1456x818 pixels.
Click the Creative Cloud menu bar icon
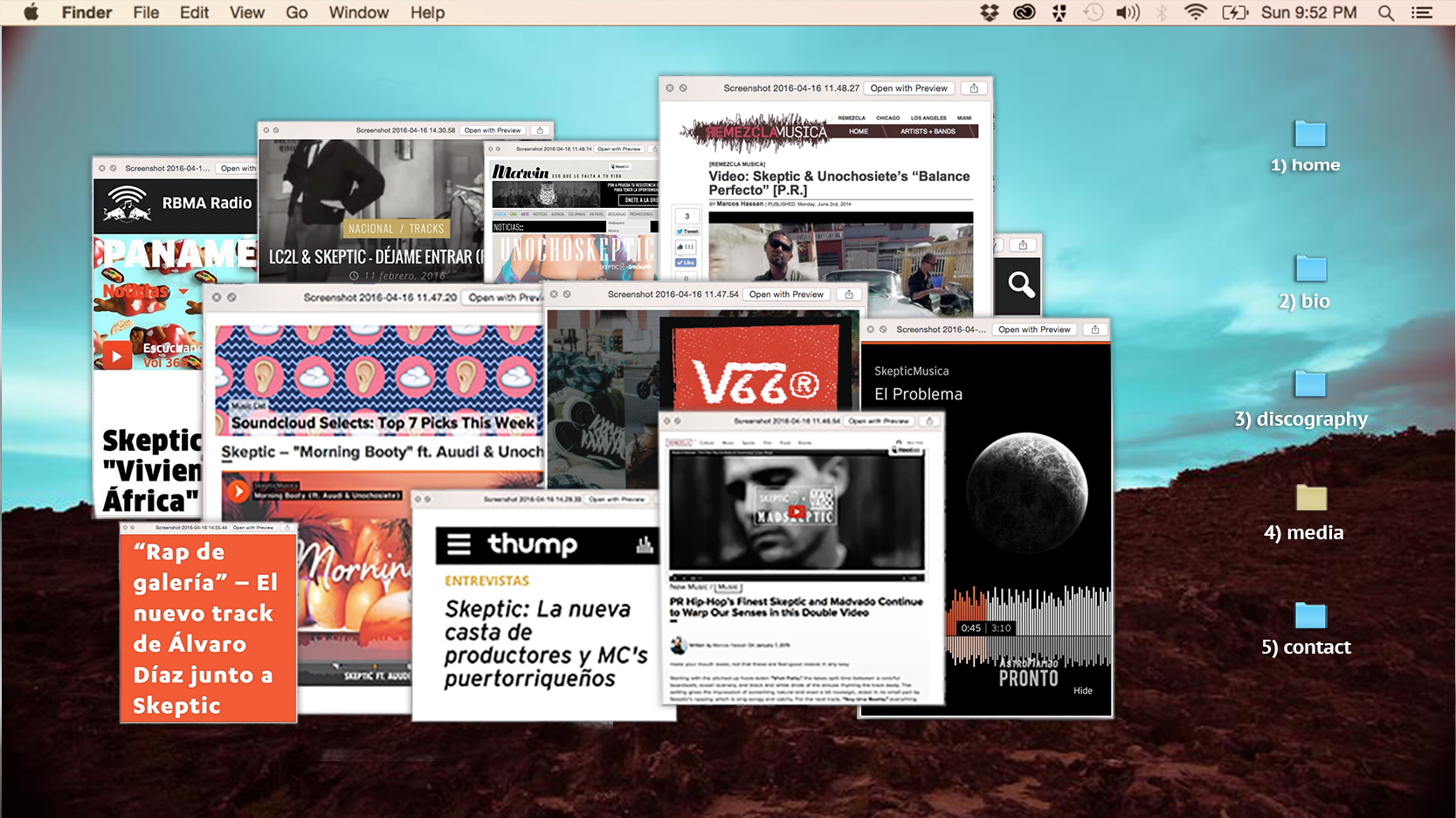(x=1025, y=12)
